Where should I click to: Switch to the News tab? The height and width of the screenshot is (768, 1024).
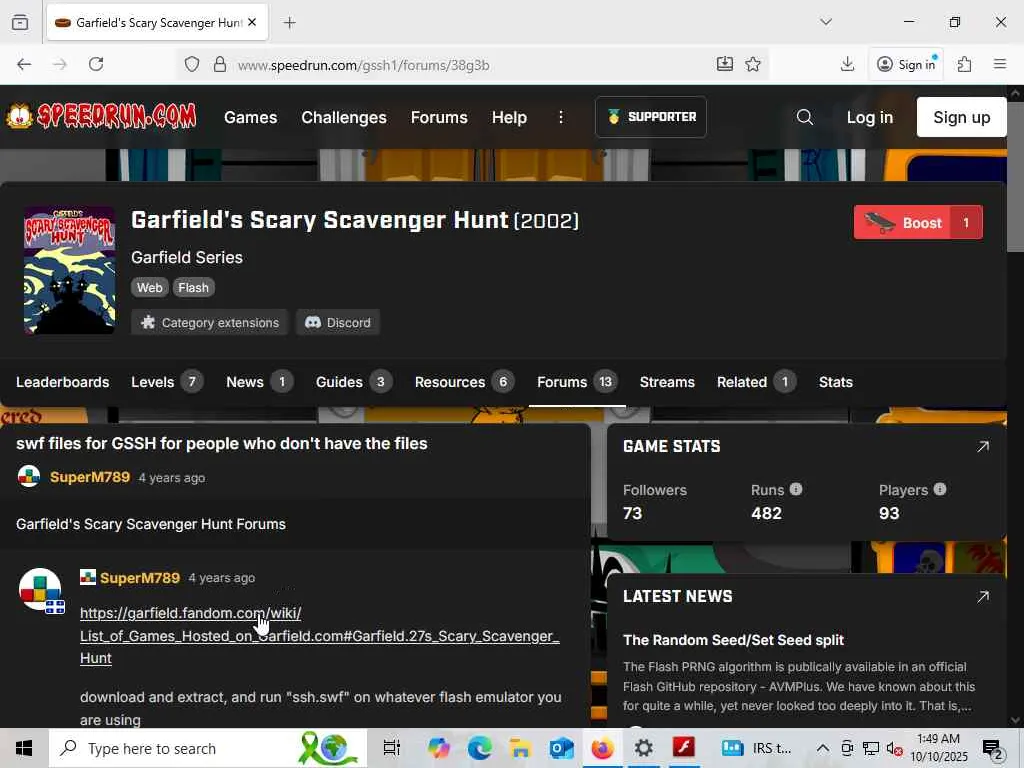click(259, 382)
